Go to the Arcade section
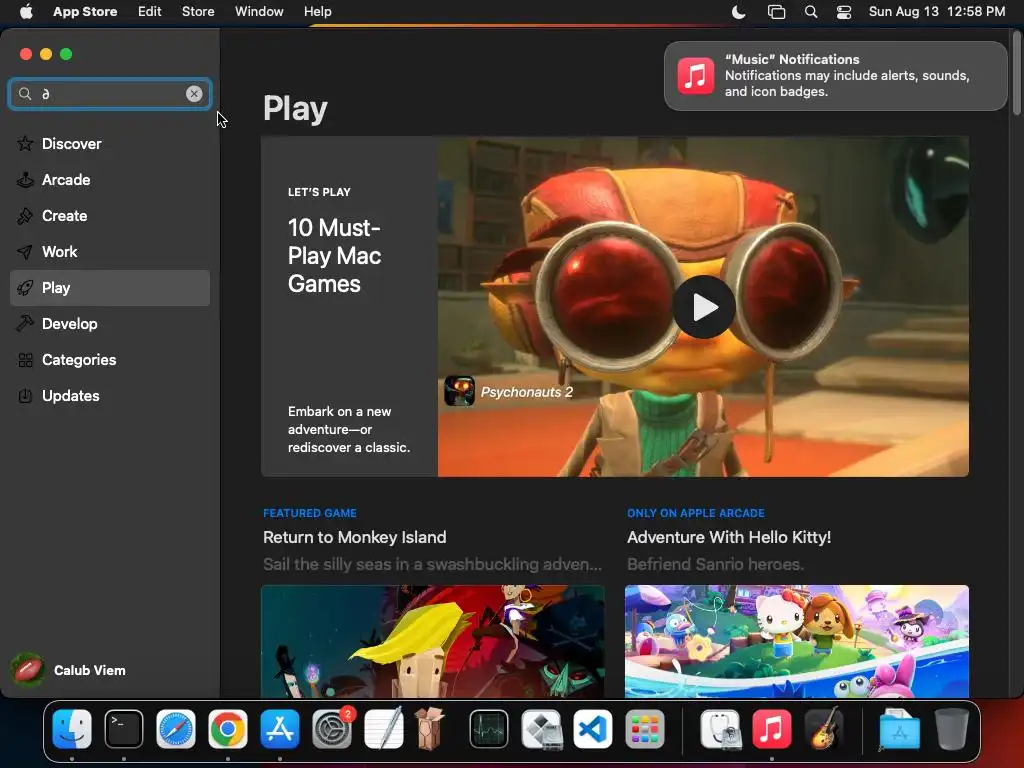This screenshot has height=768, width=1024. coord(110,180)
